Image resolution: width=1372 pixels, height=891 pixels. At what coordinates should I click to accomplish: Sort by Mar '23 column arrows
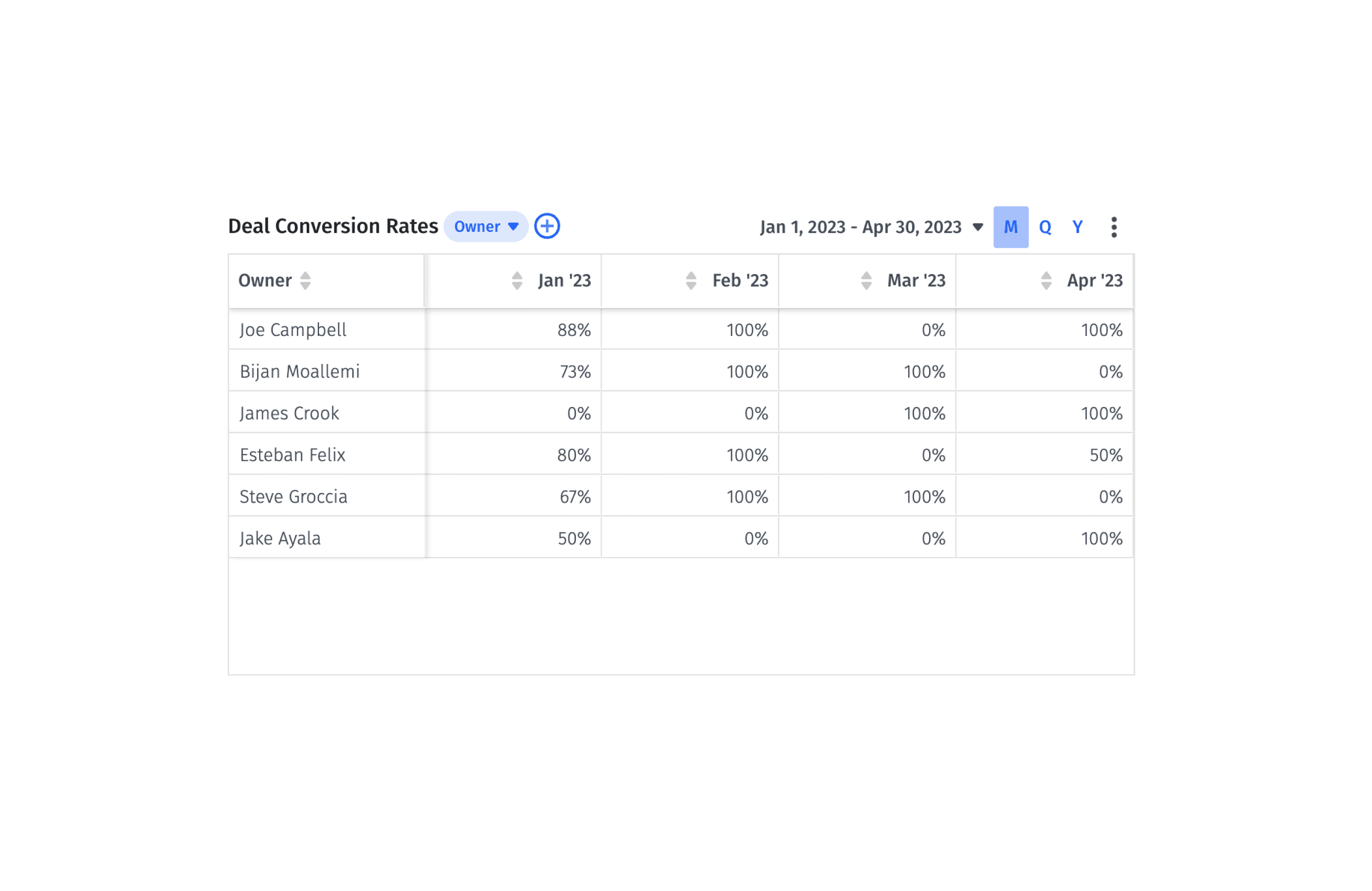[x=866, y=280]
